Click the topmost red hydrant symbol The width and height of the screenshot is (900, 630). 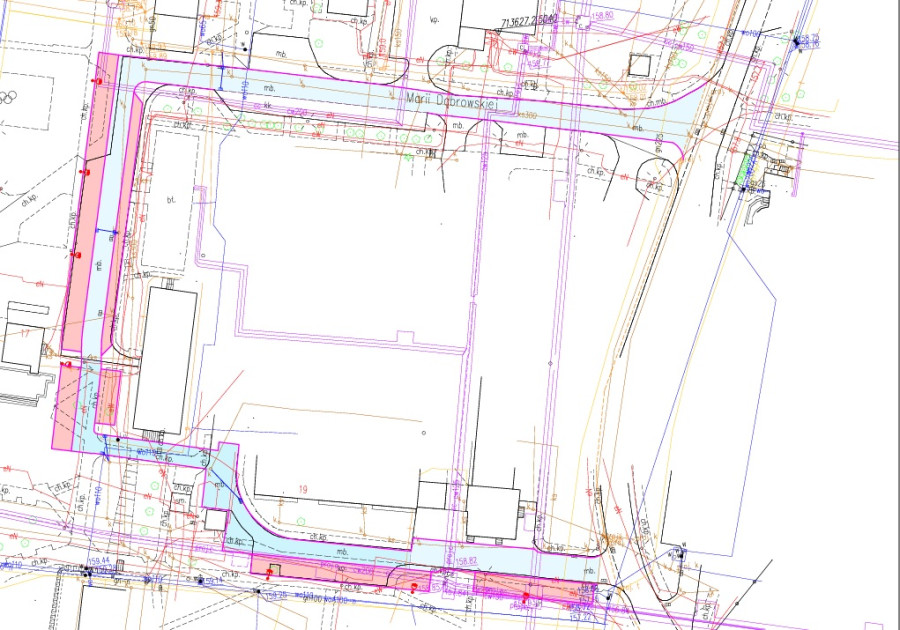(96, 78)
